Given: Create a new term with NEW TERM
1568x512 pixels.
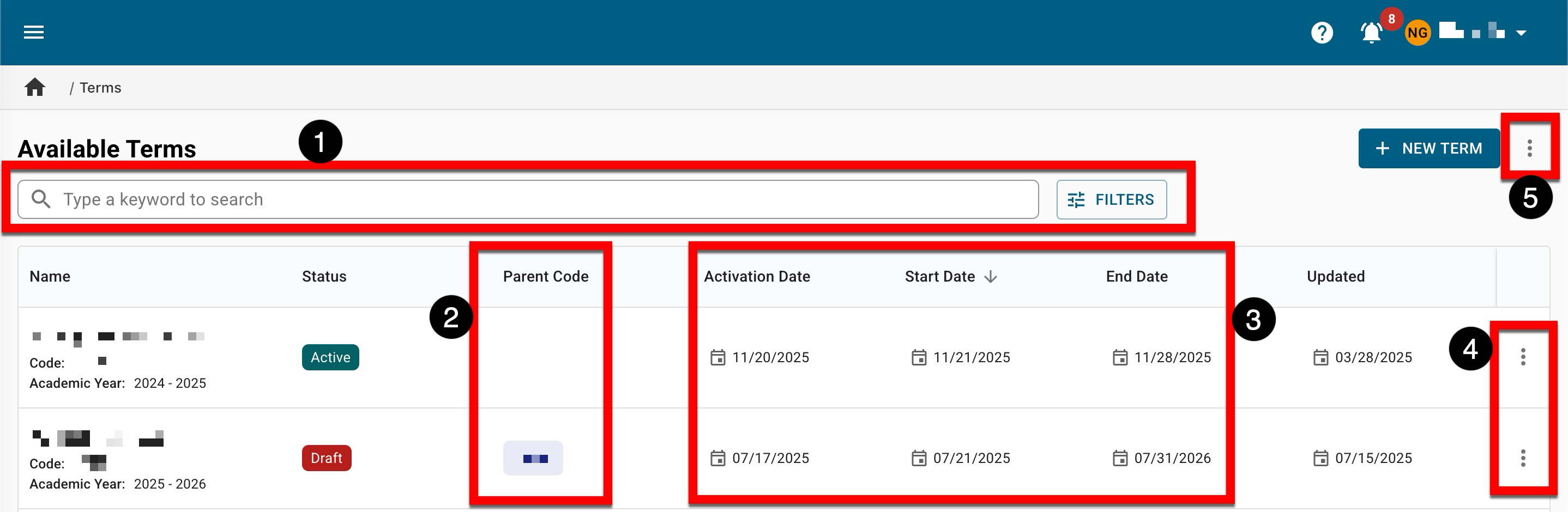Looking at the screenshot, I should point(1428,148).
